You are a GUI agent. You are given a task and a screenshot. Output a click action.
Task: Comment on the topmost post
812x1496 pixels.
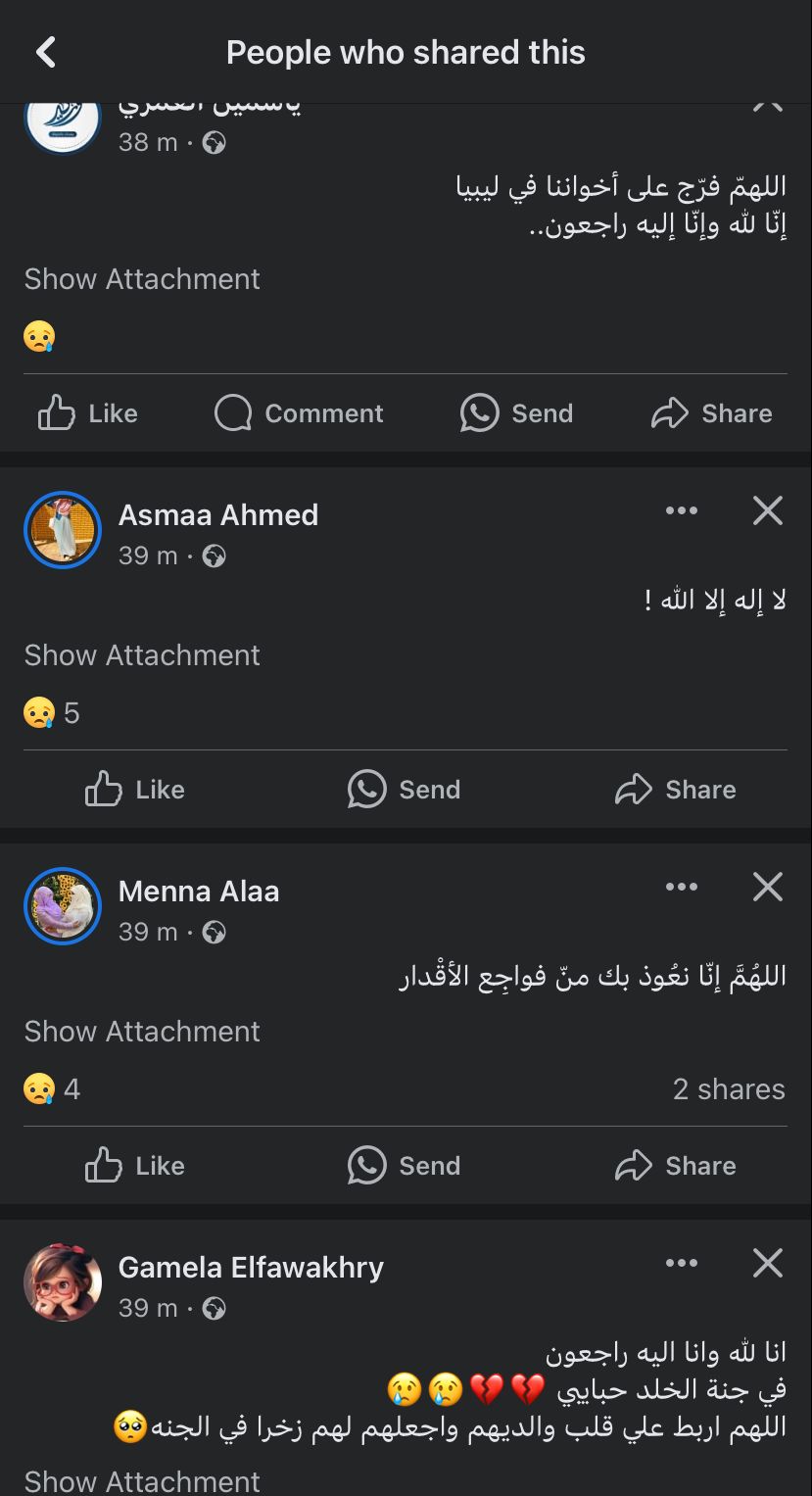pos(299,413)
